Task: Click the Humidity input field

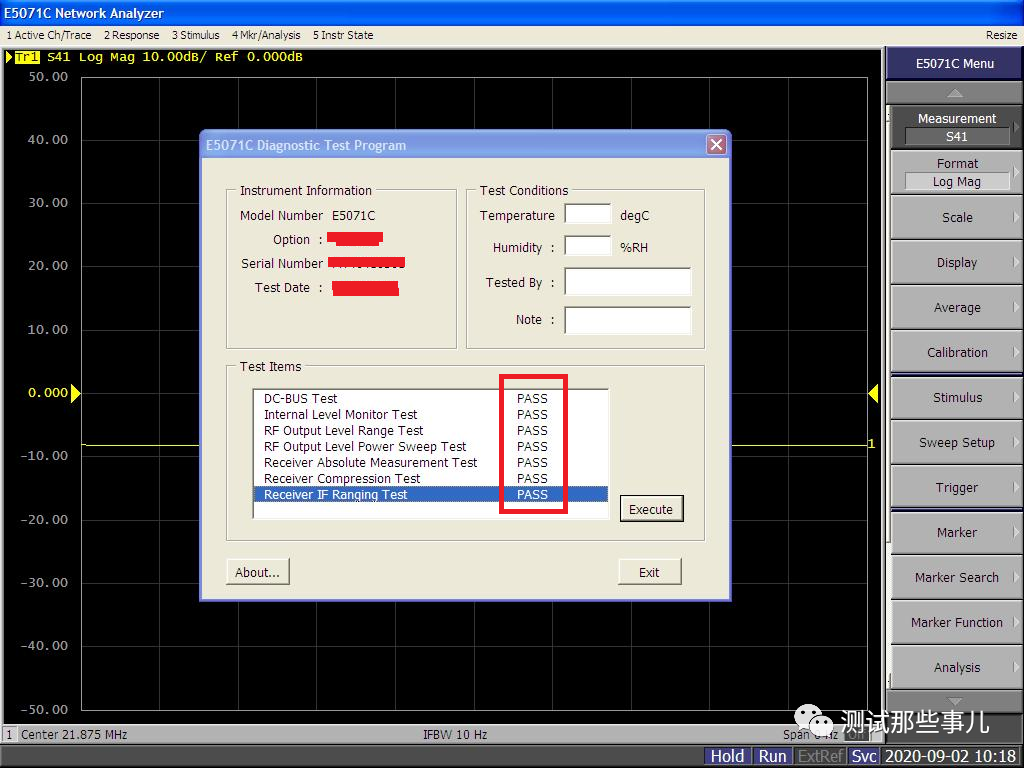Action: coord(588,246)
